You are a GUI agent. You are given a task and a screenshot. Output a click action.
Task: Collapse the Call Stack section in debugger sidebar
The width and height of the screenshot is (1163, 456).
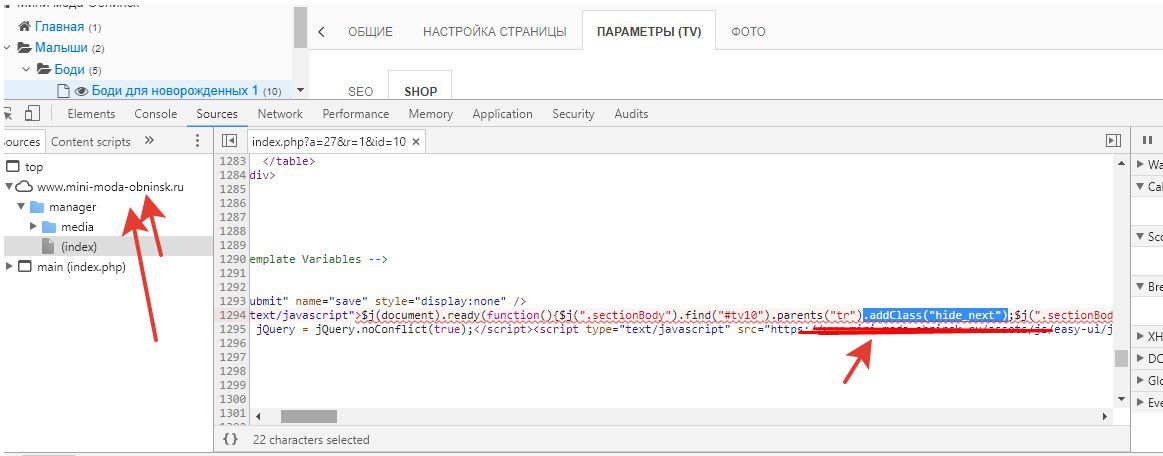pos(1141,187)
